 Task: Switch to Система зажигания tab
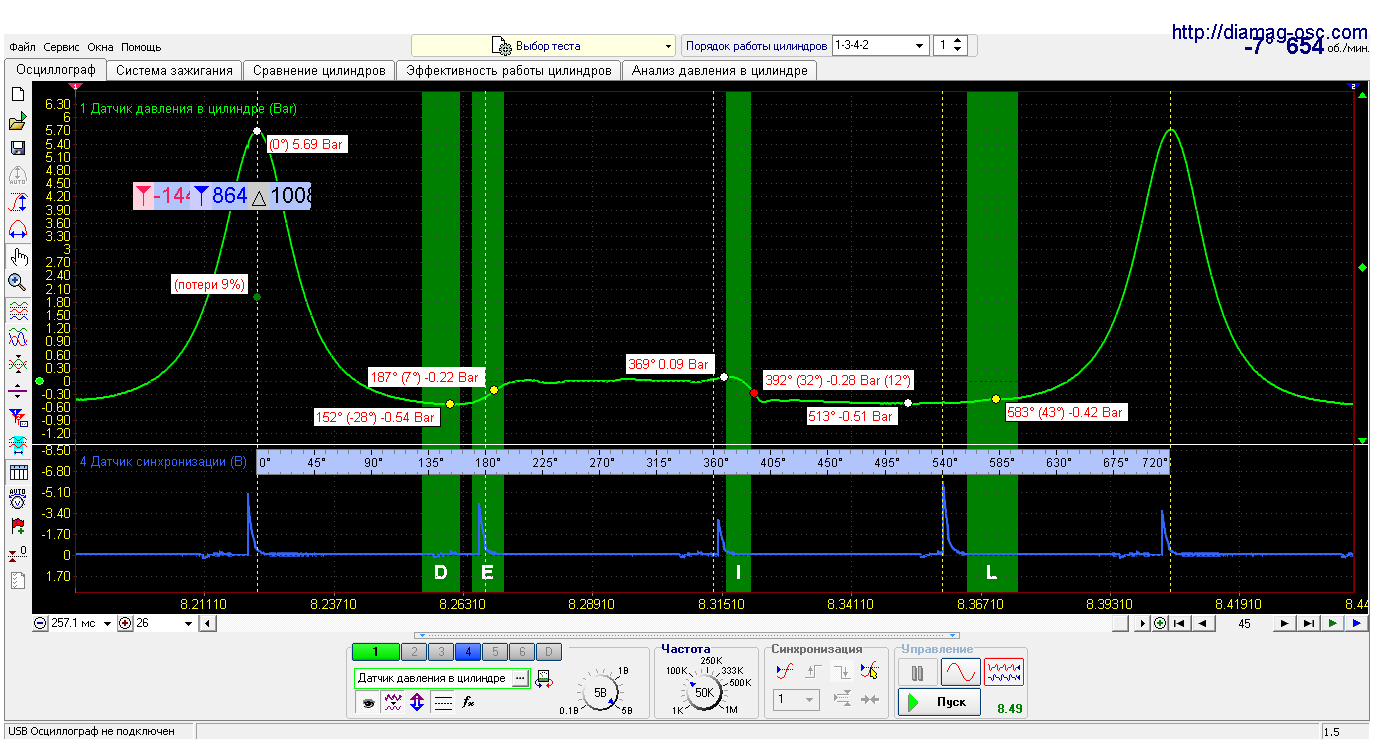point(174,71)
